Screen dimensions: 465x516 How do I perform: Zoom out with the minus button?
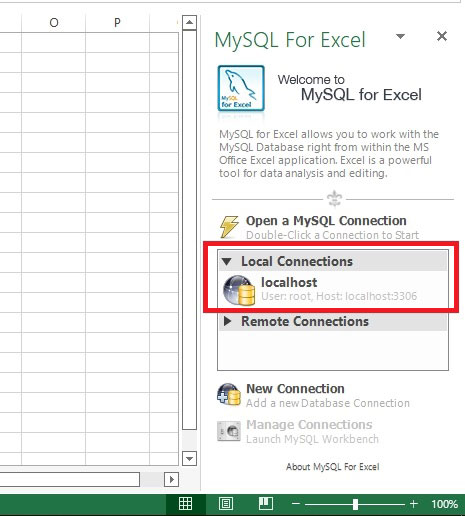296,504
